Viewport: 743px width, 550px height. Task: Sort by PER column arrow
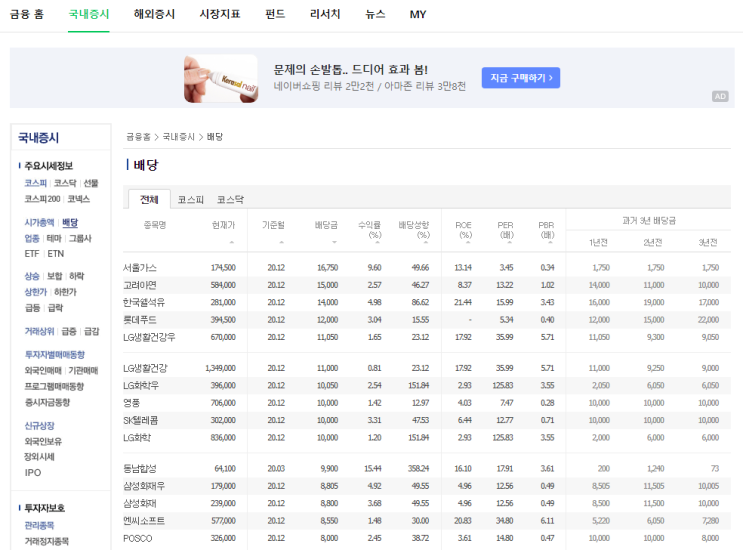tap(509, 242)
